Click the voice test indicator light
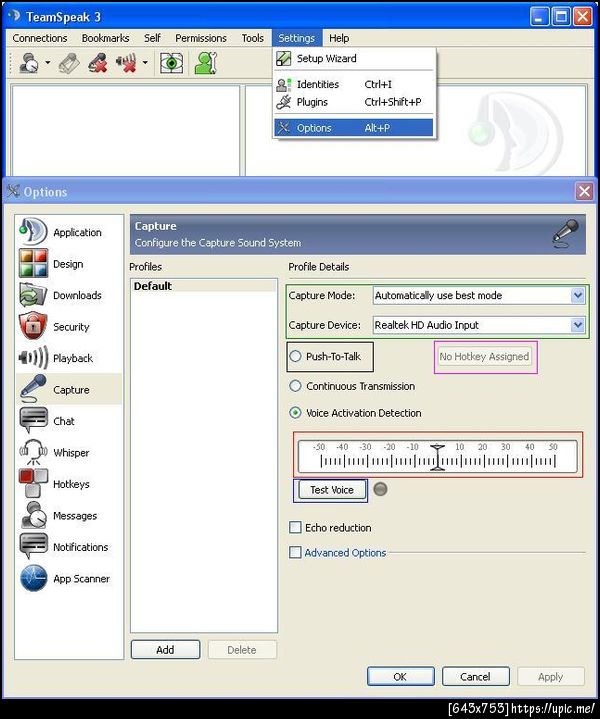600x719 pixels. [x=380, y=489]
